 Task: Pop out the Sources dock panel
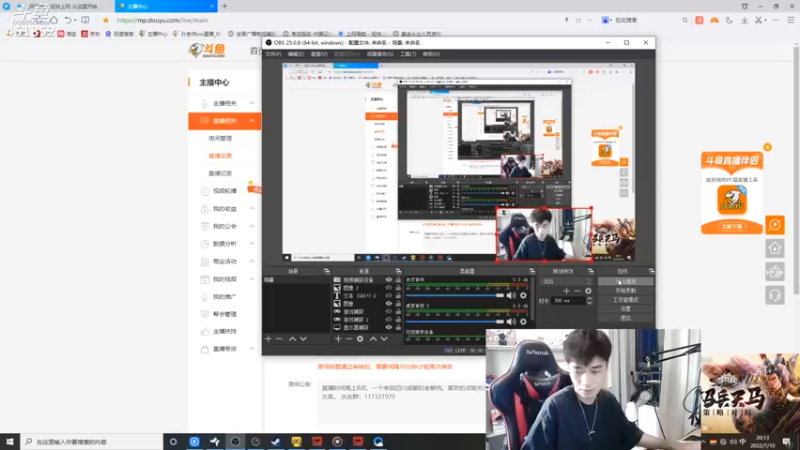point(398,271)
